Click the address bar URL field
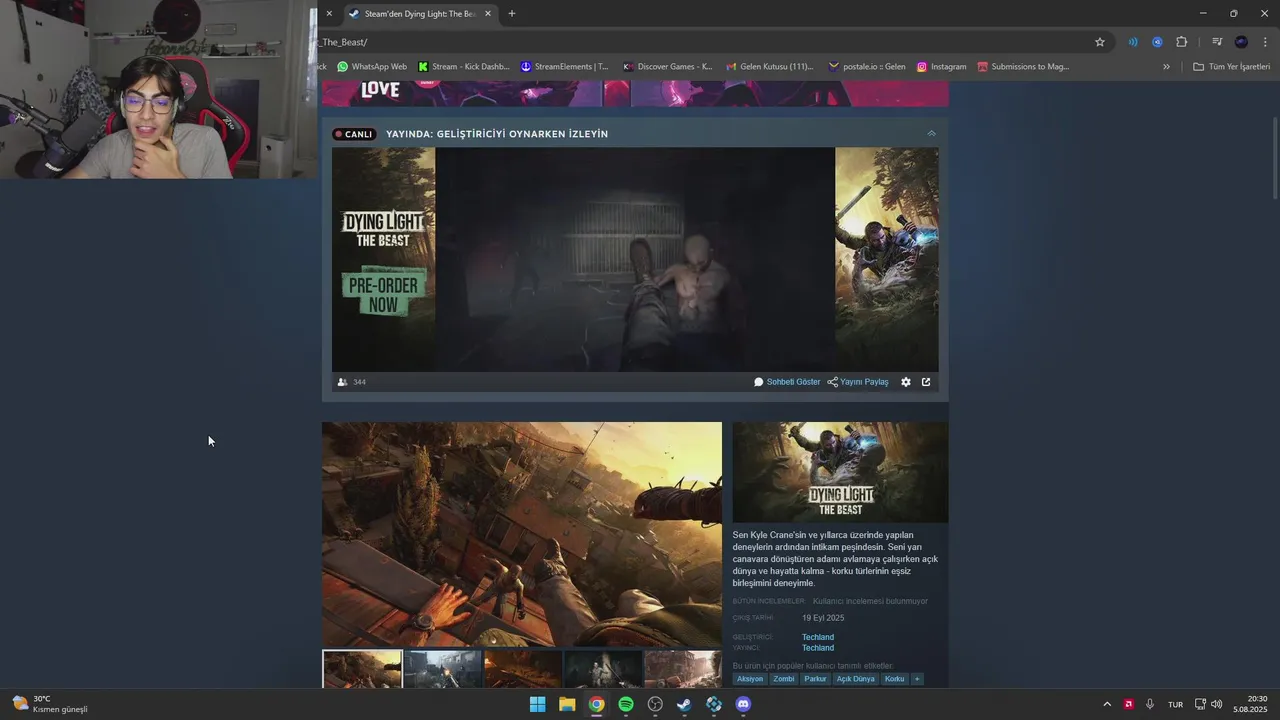 click(x=700, y=42)
